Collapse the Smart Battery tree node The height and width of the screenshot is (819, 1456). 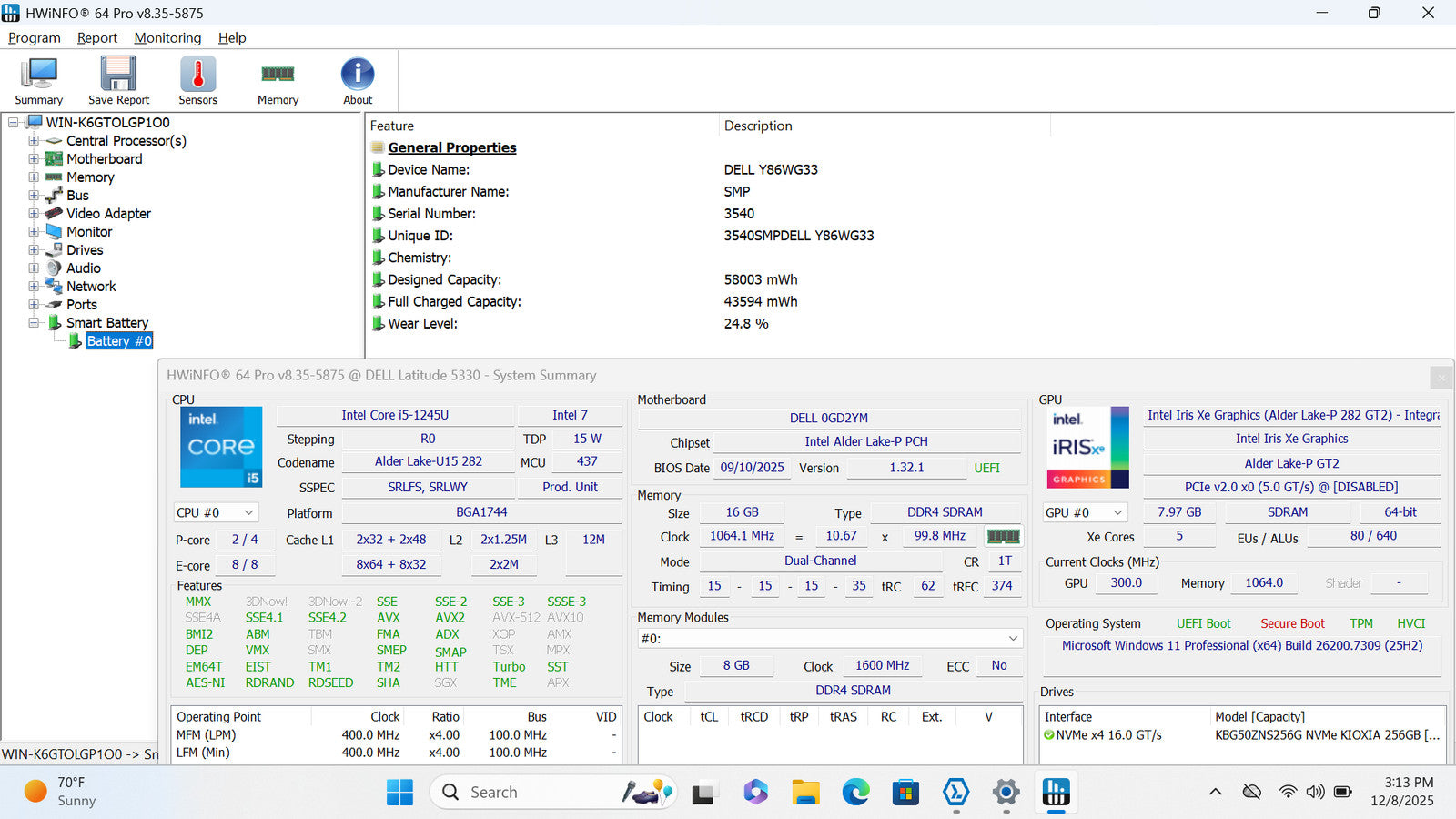tap(34, 323)
